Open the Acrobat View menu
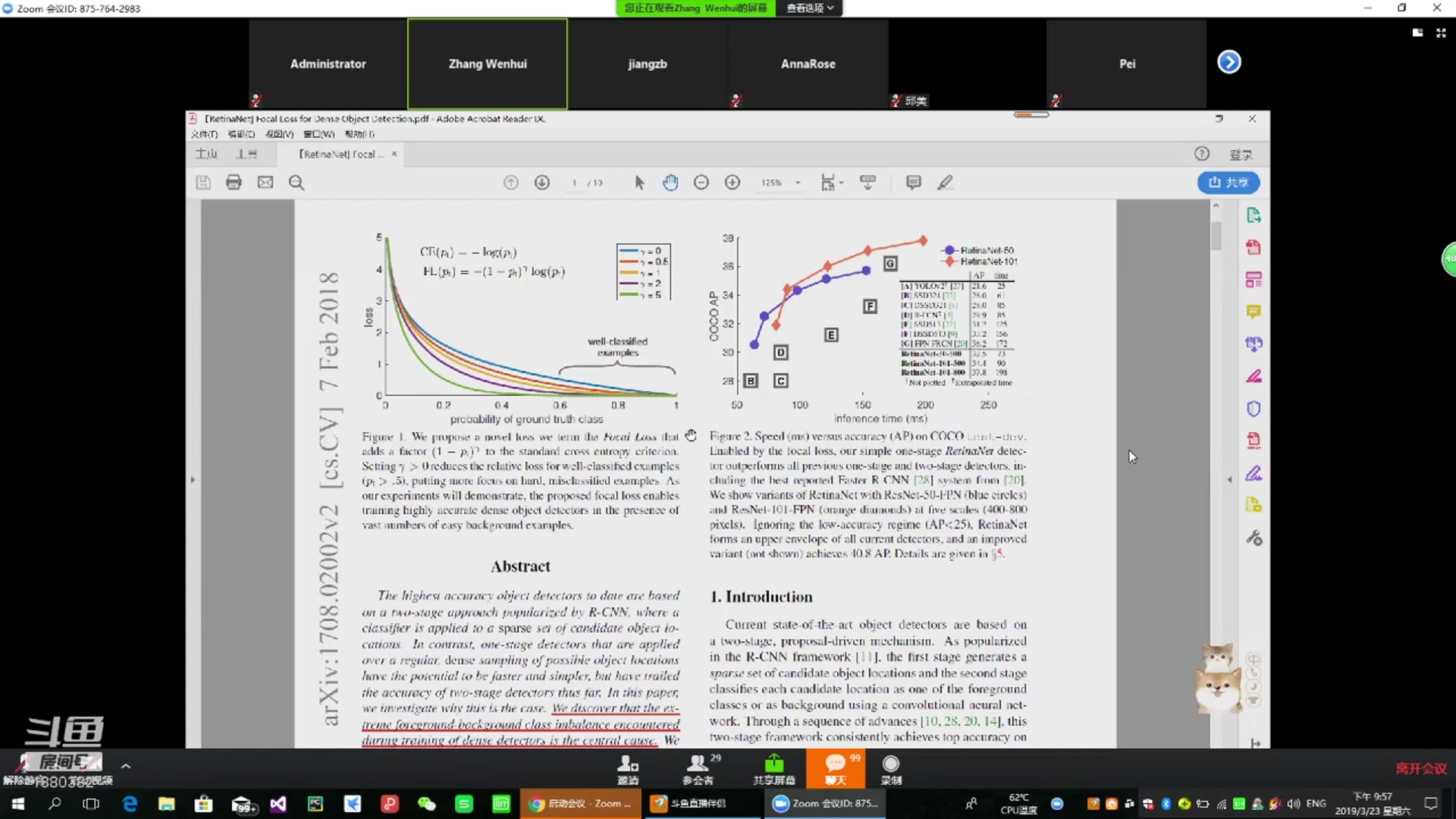The image size is (1456, 819). click(279, 134)
